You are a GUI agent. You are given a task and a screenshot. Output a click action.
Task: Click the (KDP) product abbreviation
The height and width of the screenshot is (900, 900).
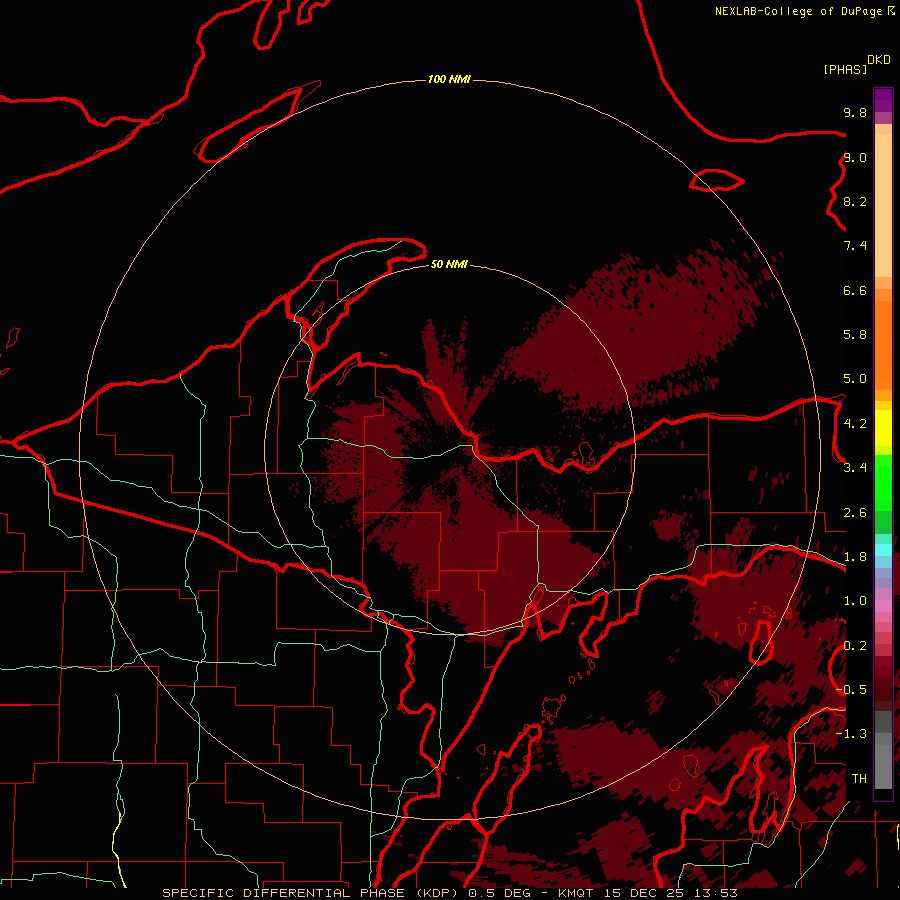[437, 893]
